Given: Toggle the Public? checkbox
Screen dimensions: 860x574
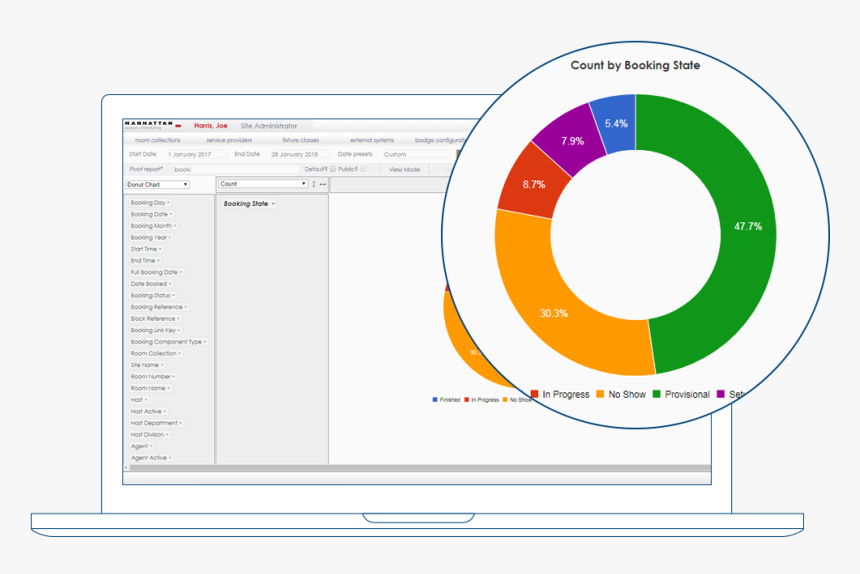Looking at the screenshot, I should (363, 169).
